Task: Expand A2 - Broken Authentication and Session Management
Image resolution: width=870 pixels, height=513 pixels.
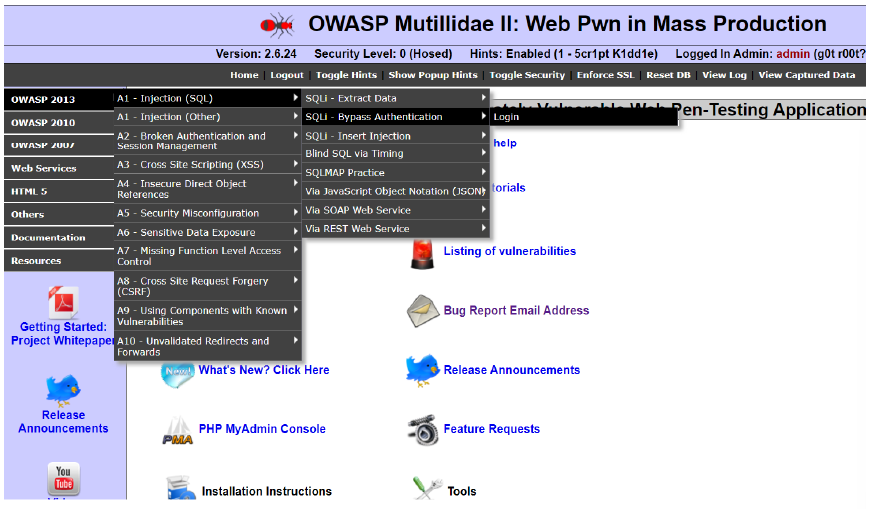Action: [x=208, y=141]
